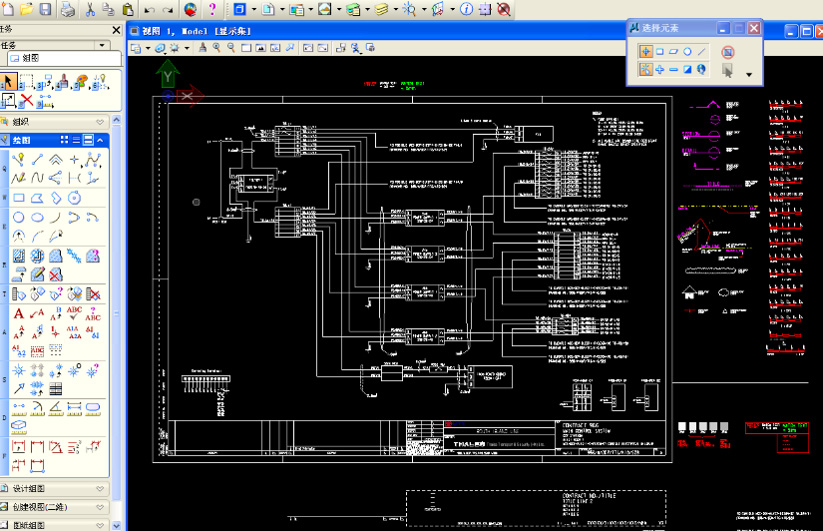Collapse the 绘图 task panel
The image size is (823, 531).
coord(100,140)
